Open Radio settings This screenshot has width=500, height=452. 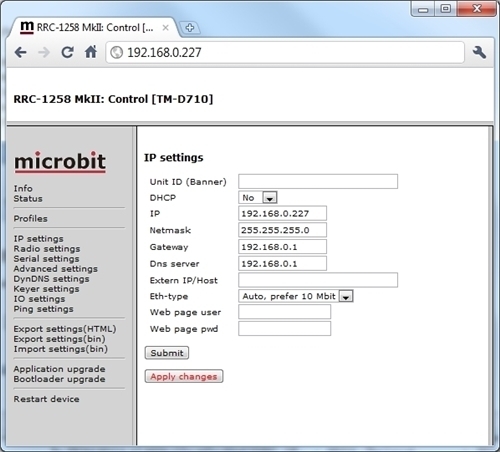click(x=47, y=249)
